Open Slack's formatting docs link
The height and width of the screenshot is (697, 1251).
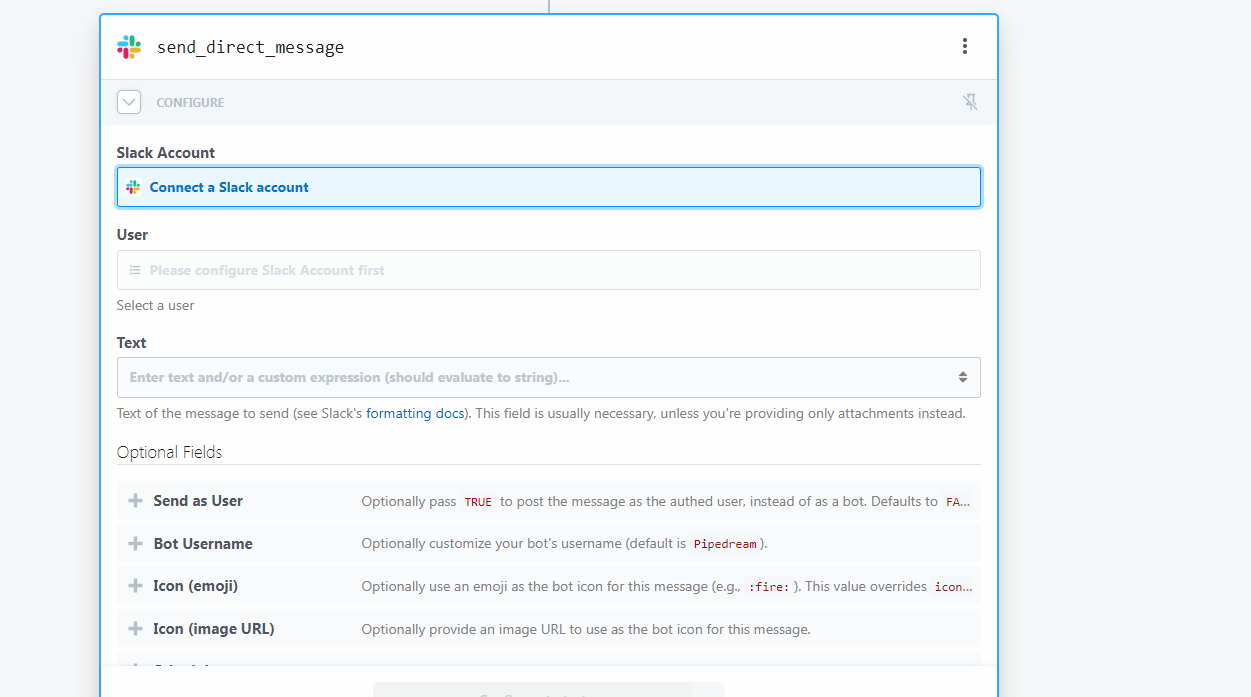click(415, 413)
